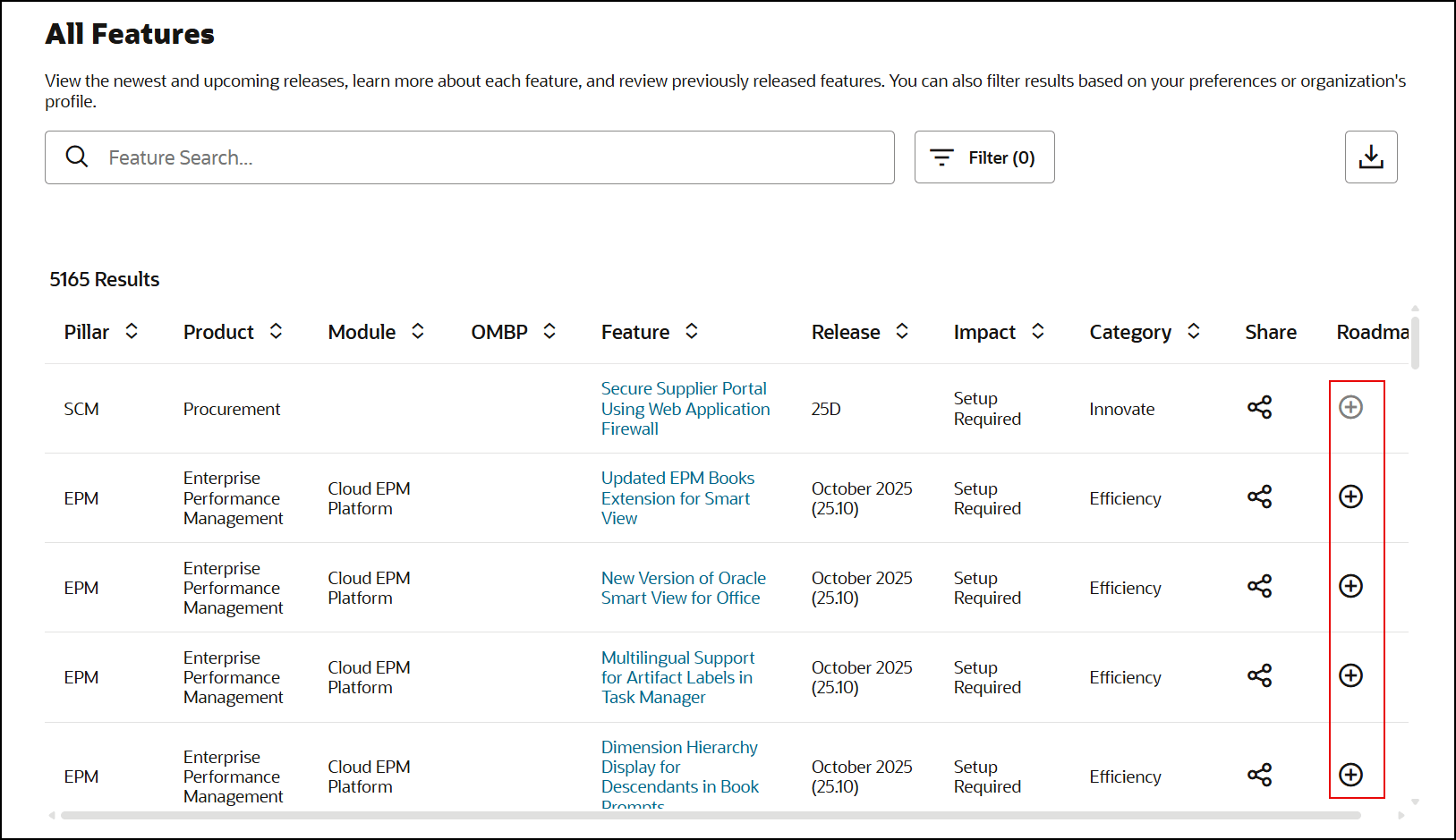Open Secure Supplier Portal Using Web Application Firewall link

[685, 409]
